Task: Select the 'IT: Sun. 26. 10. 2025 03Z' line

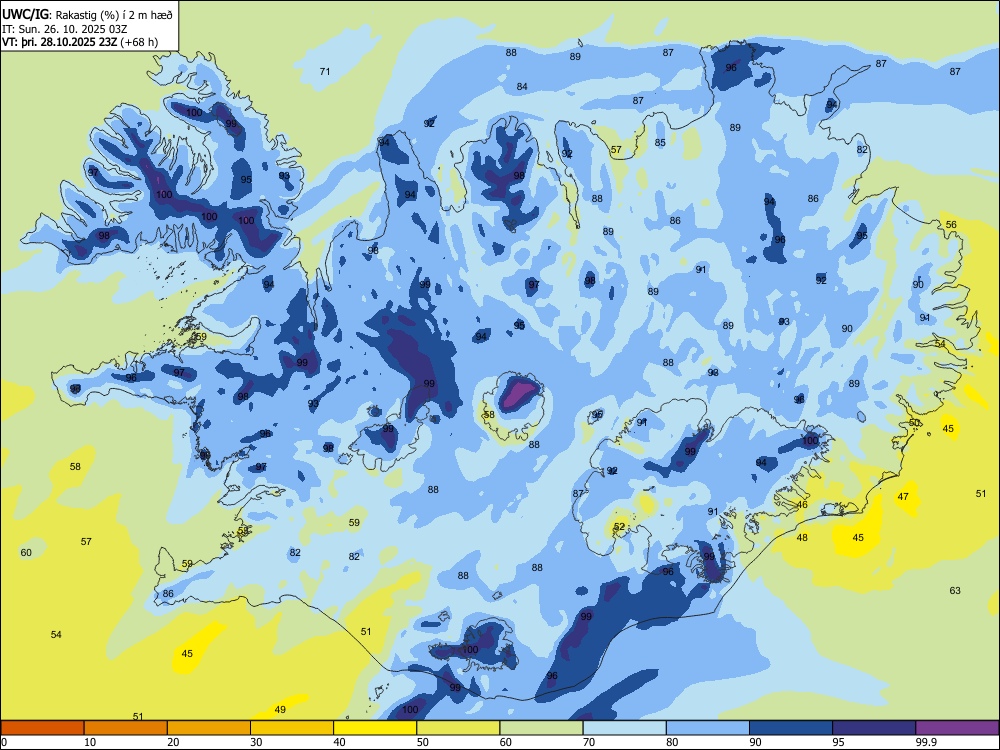Action: pos(64,29)
